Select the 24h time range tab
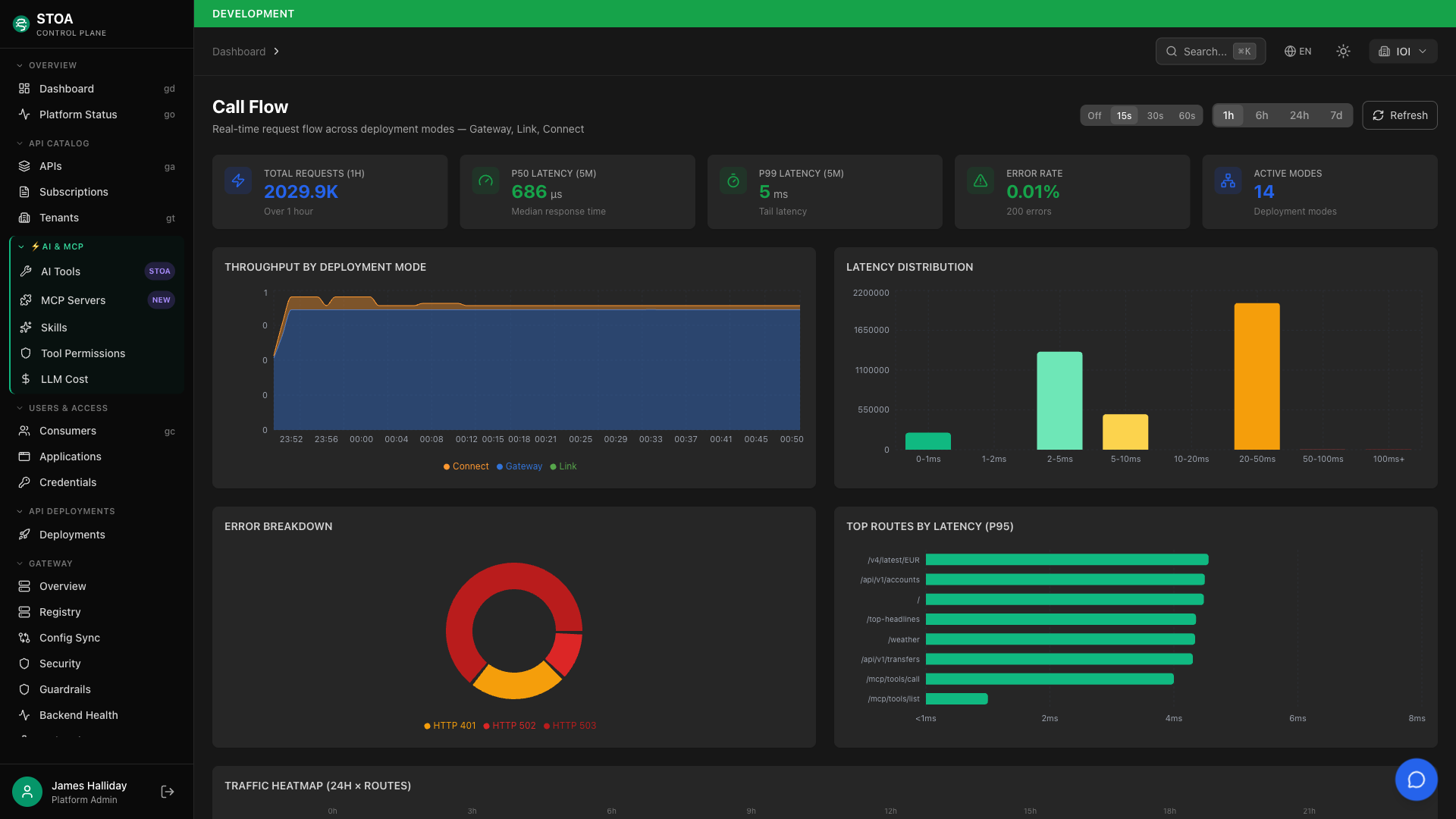1456x819 pixels. pyautogui.click(x=1299, y=115)
